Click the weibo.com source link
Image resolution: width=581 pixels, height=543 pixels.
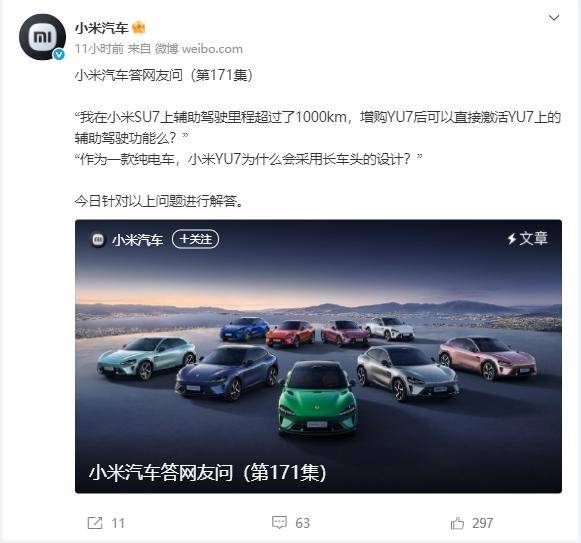[212, 49]
